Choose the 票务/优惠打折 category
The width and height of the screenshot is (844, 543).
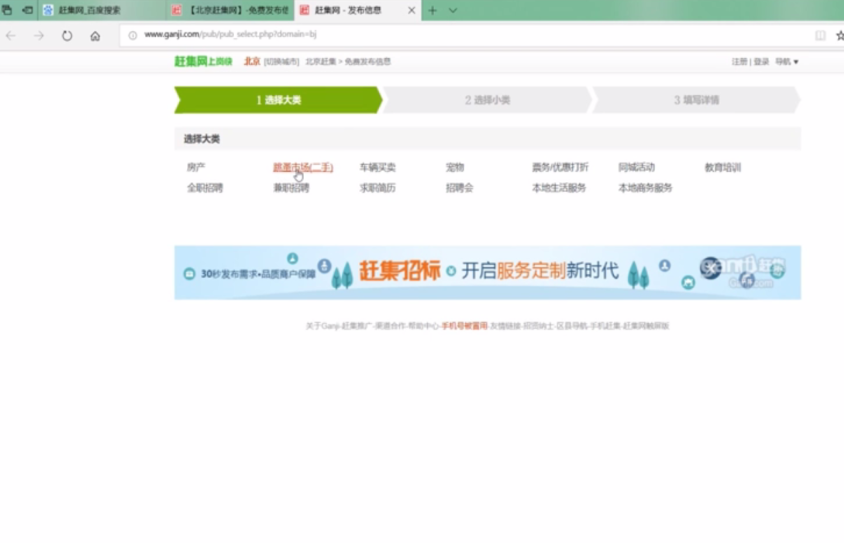[x=560, y=167]
